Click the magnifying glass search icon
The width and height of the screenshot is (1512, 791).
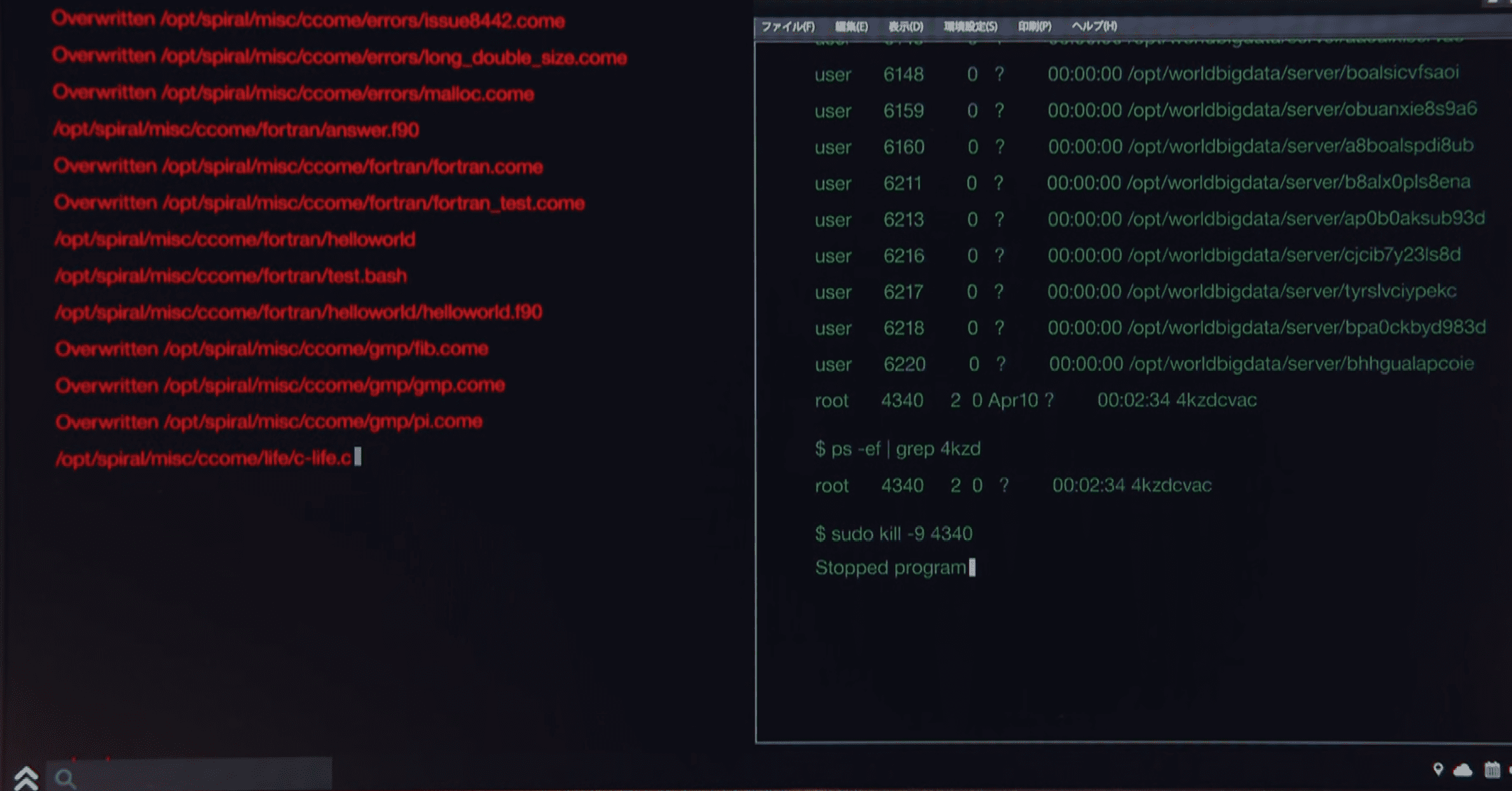point(65,778)
